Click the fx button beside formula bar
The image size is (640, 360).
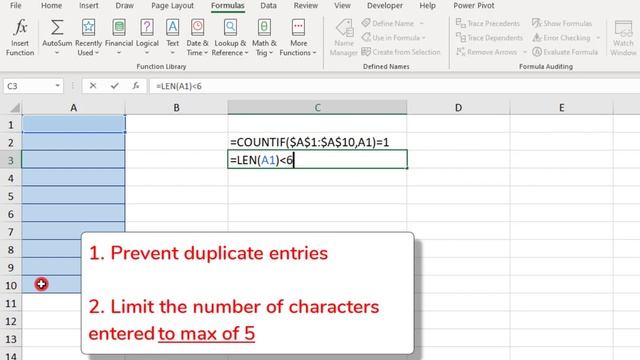(x=136, y=86)
